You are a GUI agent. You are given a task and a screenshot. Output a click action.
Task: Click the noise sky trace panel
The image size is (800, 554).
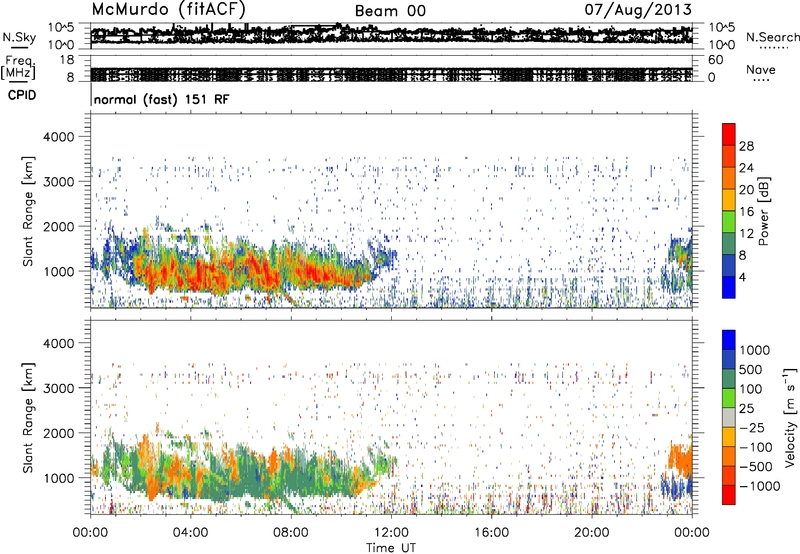(x=391, y=35)
